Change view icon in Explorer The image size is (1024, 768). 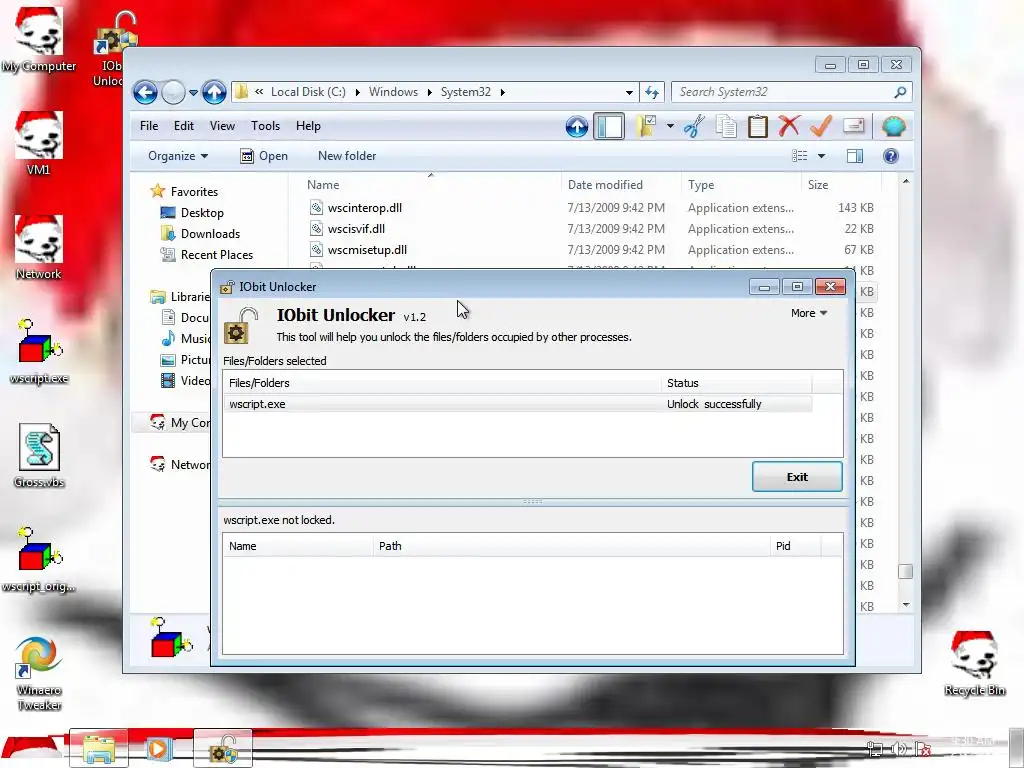(799, 156)
